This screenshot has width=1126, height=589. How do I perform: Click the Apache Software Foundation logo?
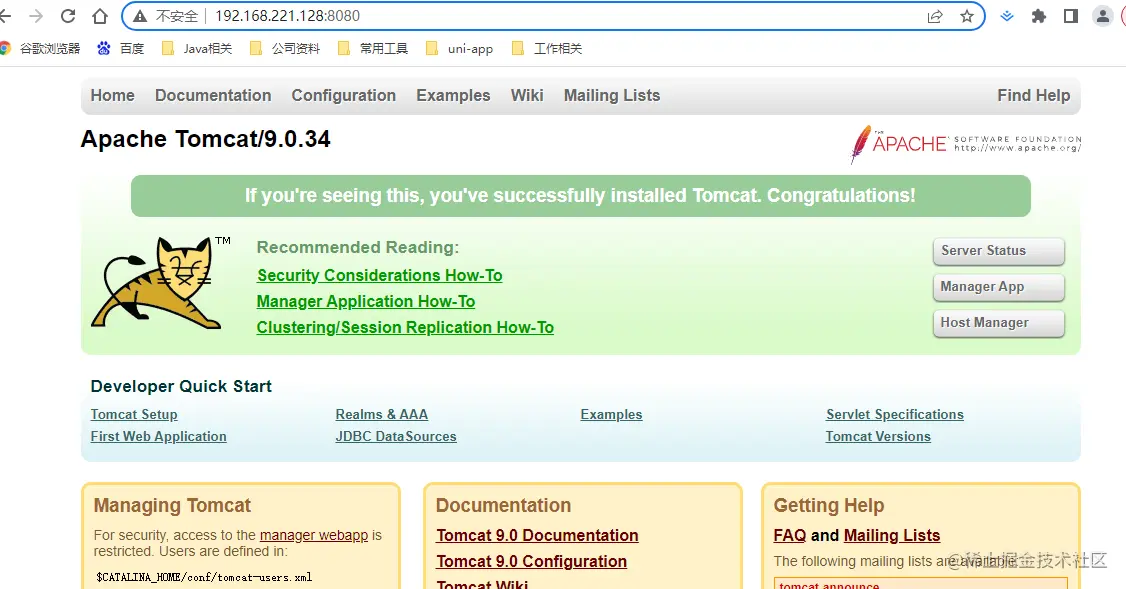[x=965, y=144]
